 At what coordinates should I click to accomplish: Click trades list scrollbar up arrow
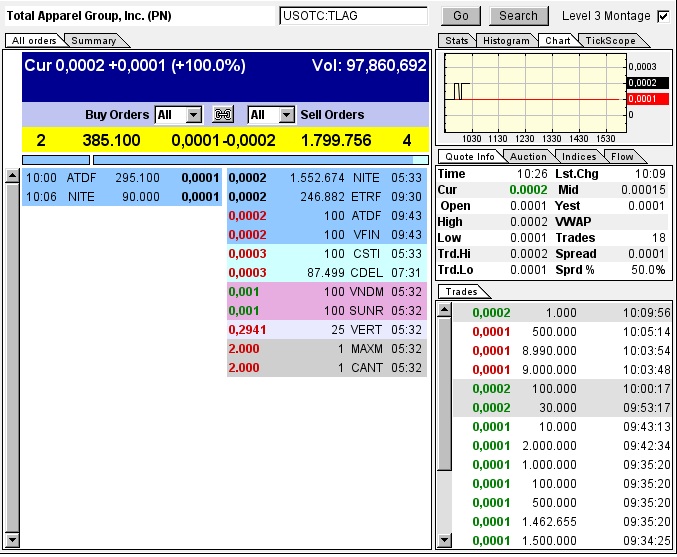point(444,310)
